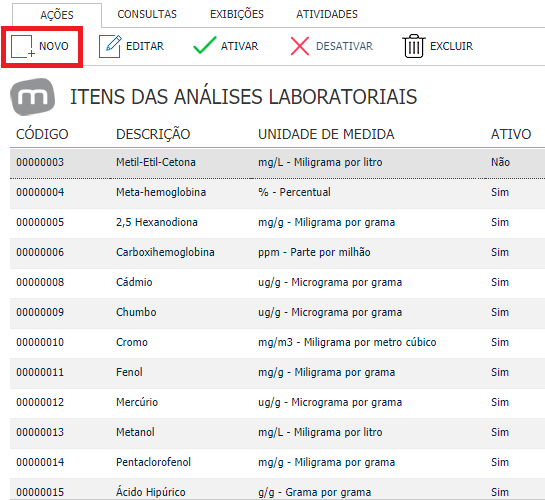The height and width of the screenshot is (500, 545).
Task: Click the gray M logo icon
Action: (x=33, y=97)
